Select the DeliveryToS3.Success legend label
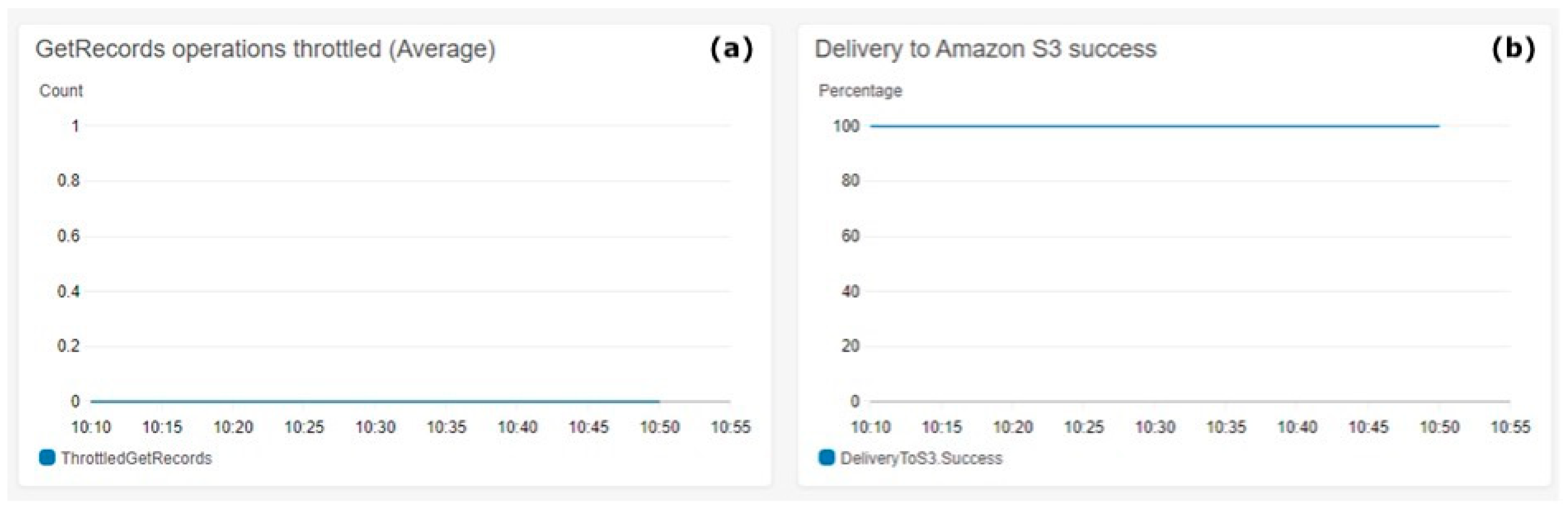The height and width of the screenshot is (512, 1568). pyautogui.click(x=920, y=458)
